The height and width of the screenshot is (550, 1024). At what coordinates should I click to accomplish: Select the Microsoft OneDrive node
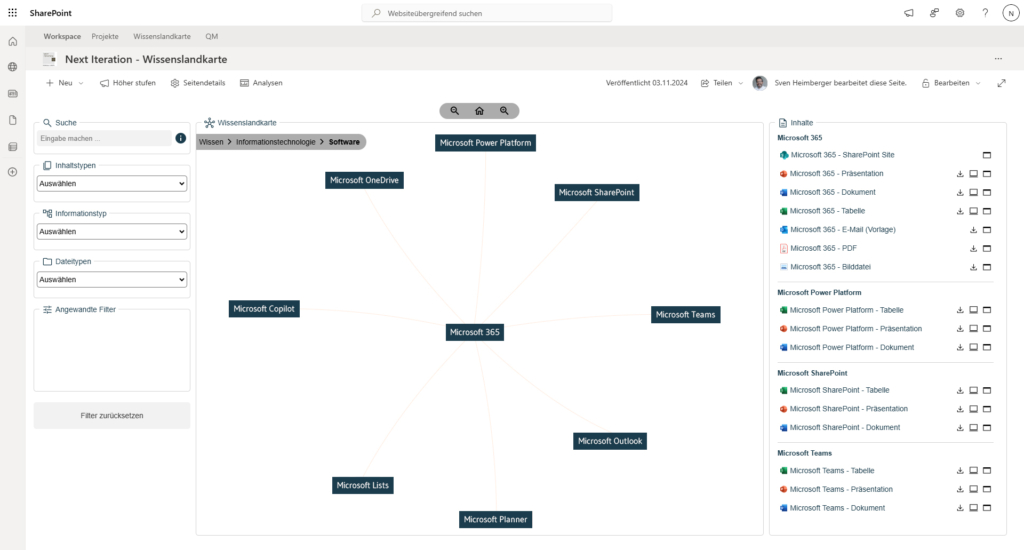tap(364, 180)
